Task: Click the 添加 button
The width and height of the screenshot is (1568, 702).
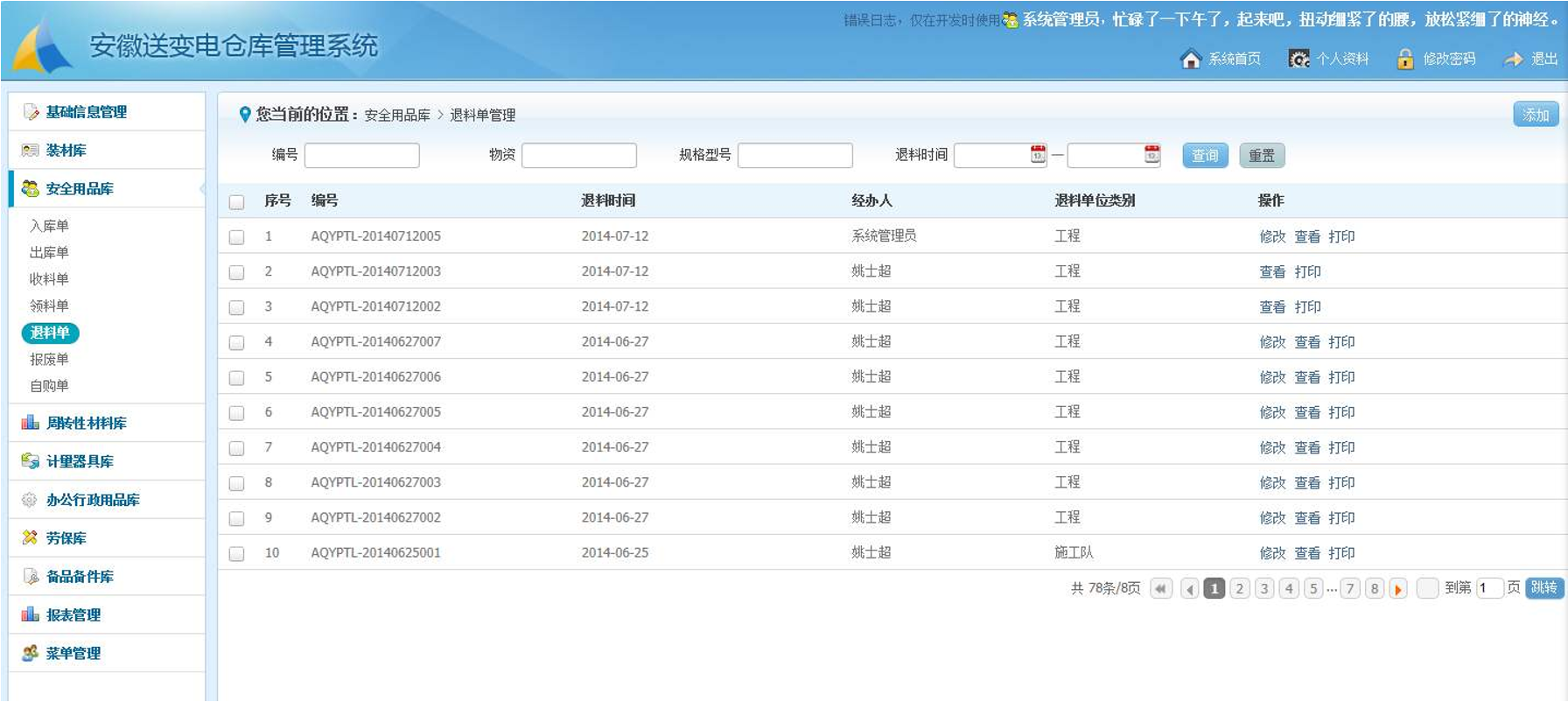Action: point(1535,115)
